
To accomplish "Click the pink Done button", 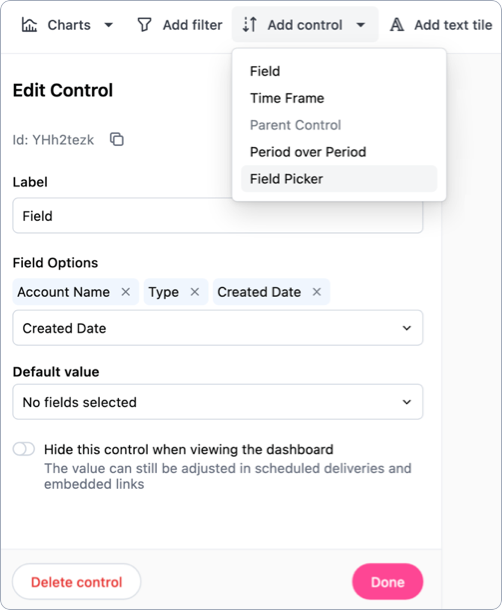I will (x=388, y=582).
